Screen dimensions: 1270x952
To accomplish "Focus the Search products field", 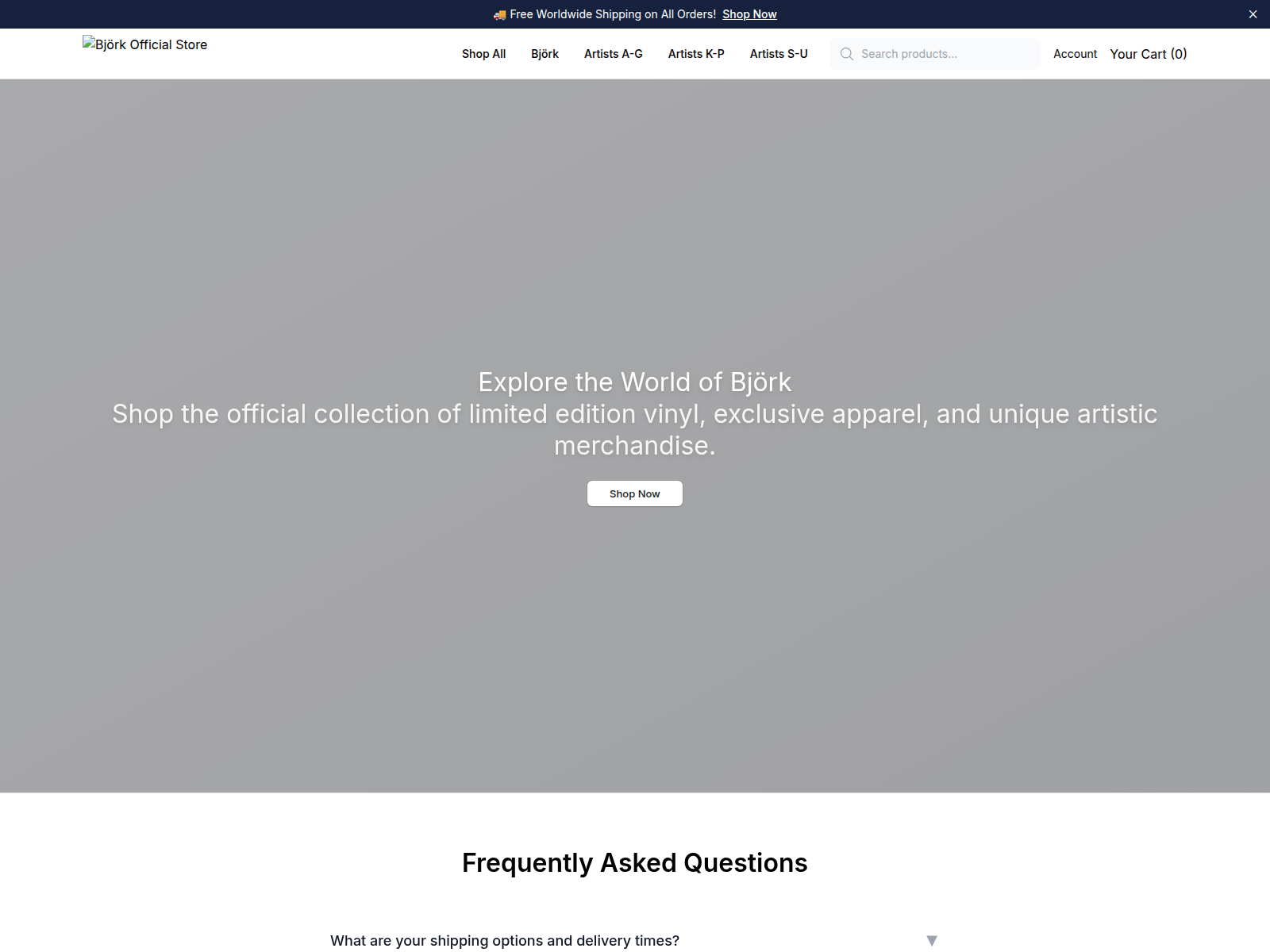I will coord(935,54).
